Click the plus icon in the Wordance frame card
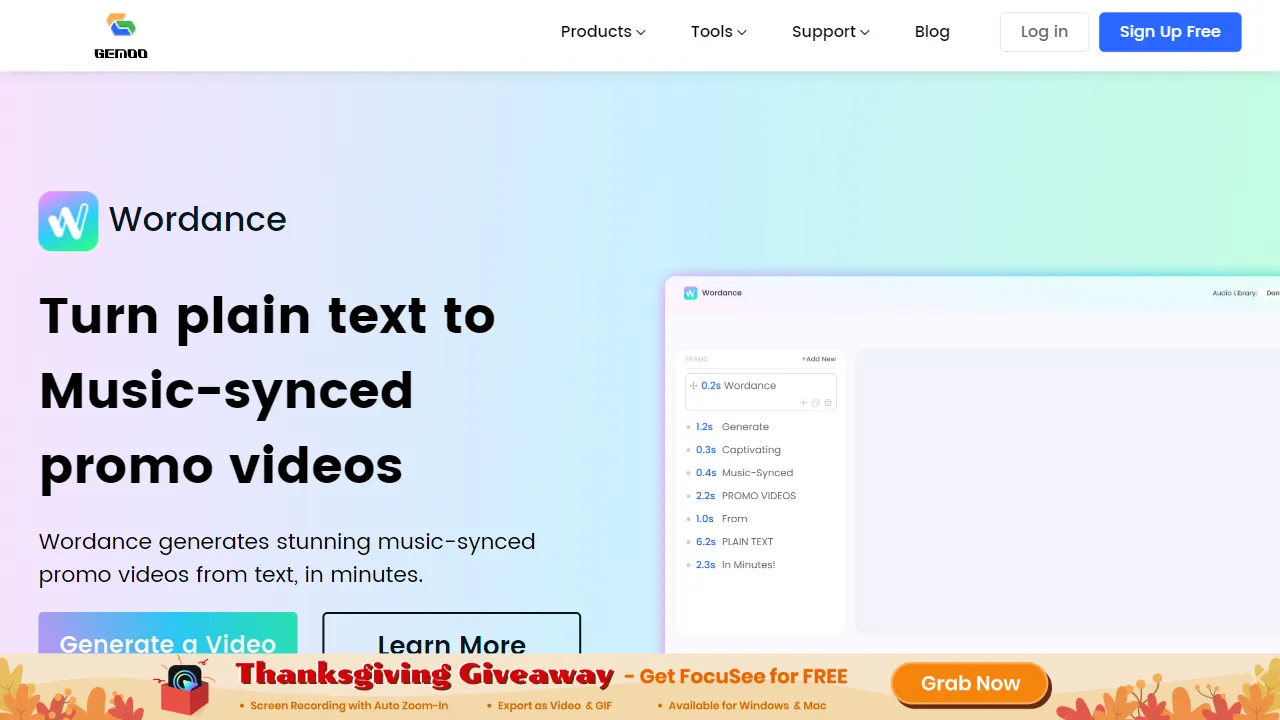Image resolution: width=1280 pixels, height=720 pixels. [x=803, y=403]
